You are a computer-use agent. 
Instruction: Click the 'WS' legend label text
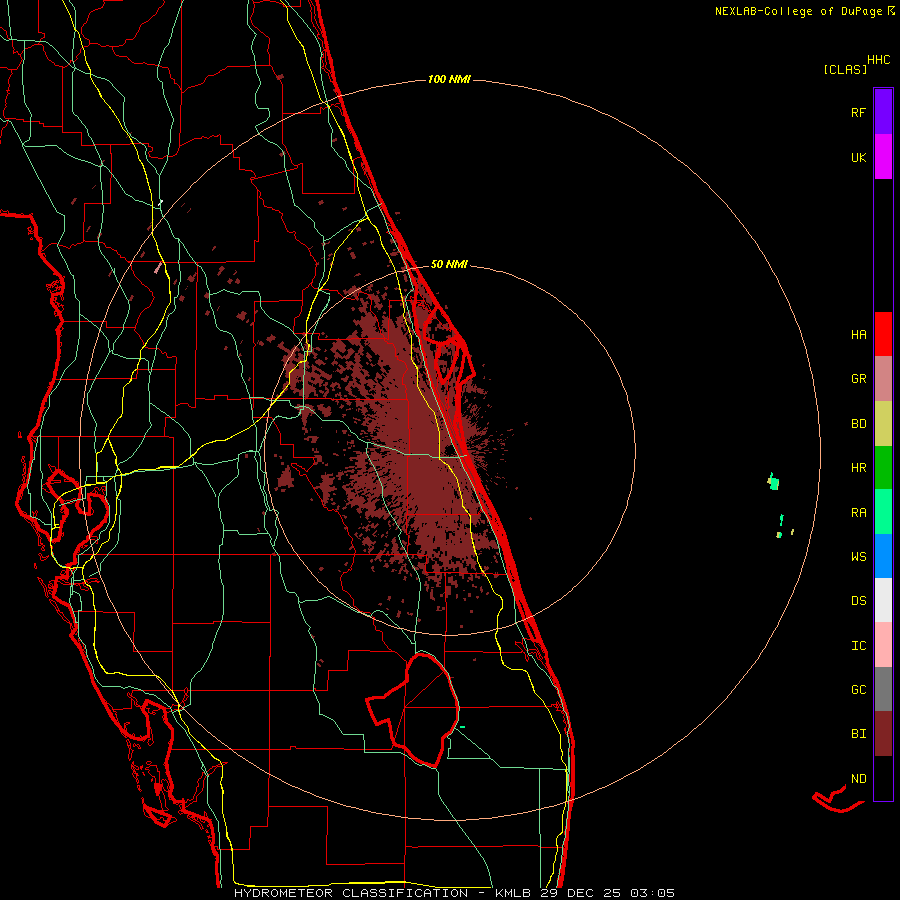(858, 557)
